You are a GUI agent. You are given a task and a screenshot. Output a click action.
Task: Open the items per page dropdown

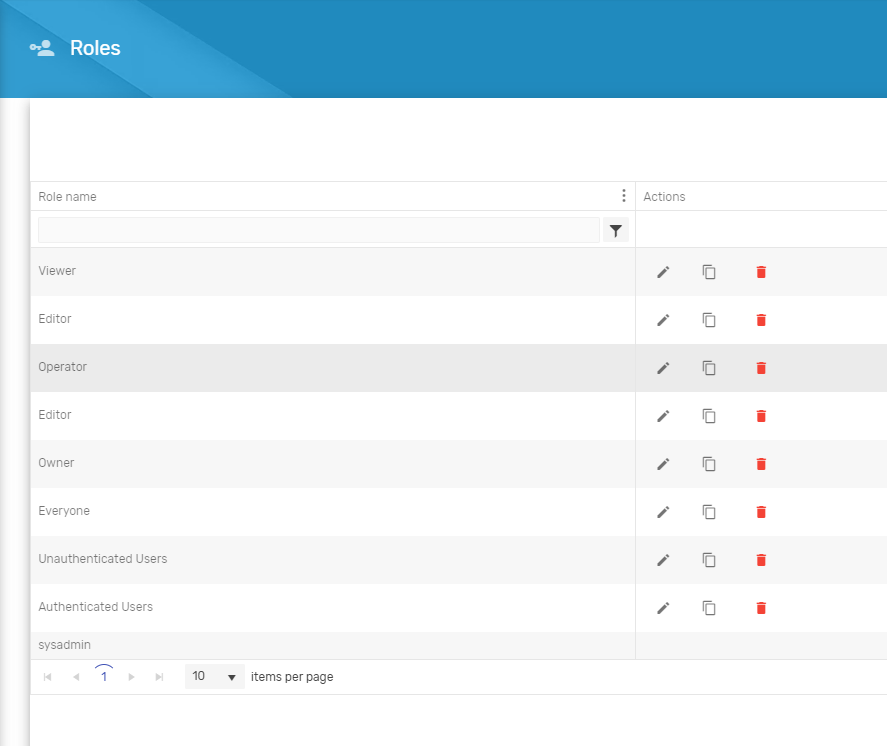[x=214, y=676]
